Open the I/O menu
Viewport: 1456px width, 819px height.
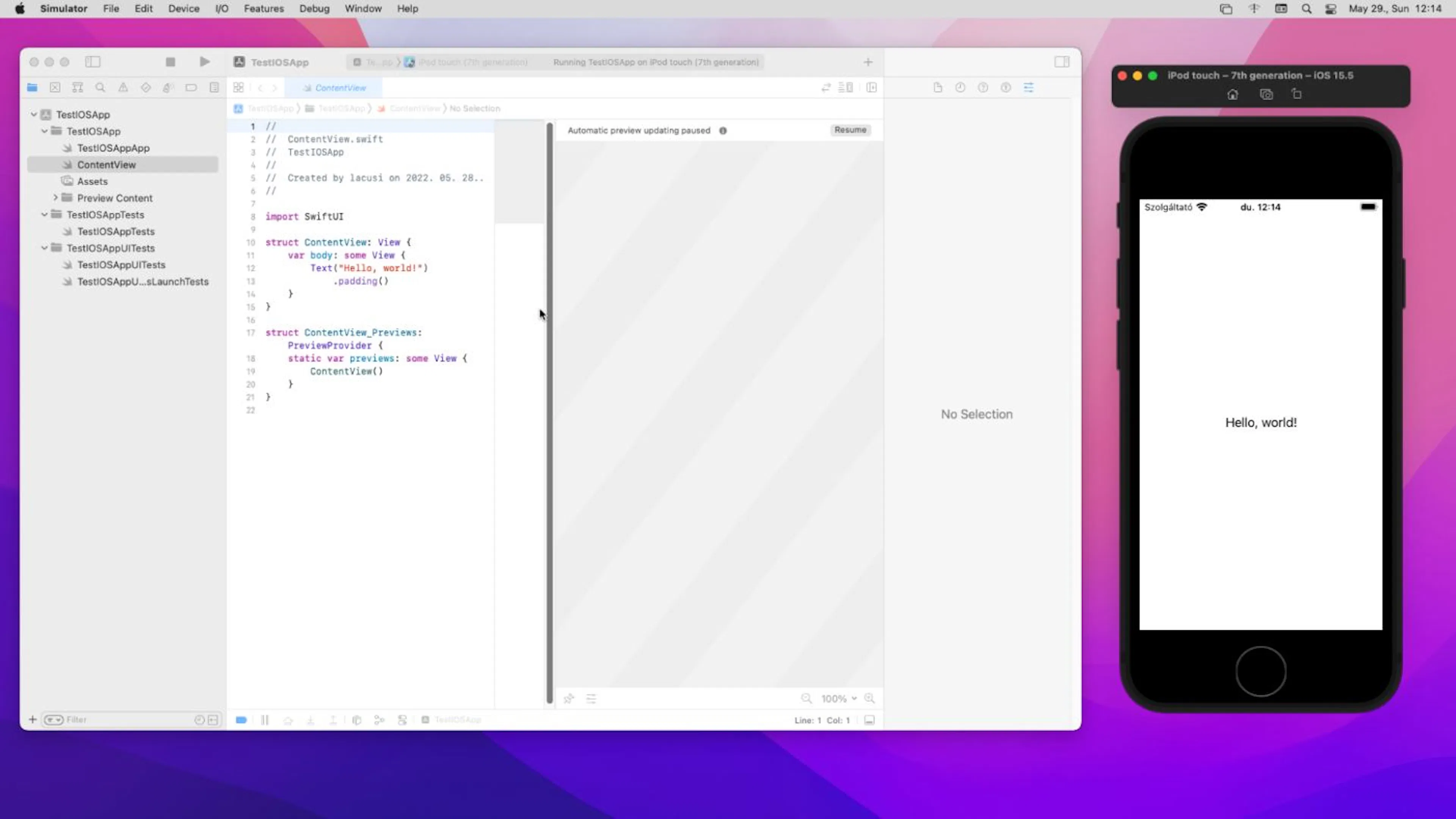pos(221,8)
